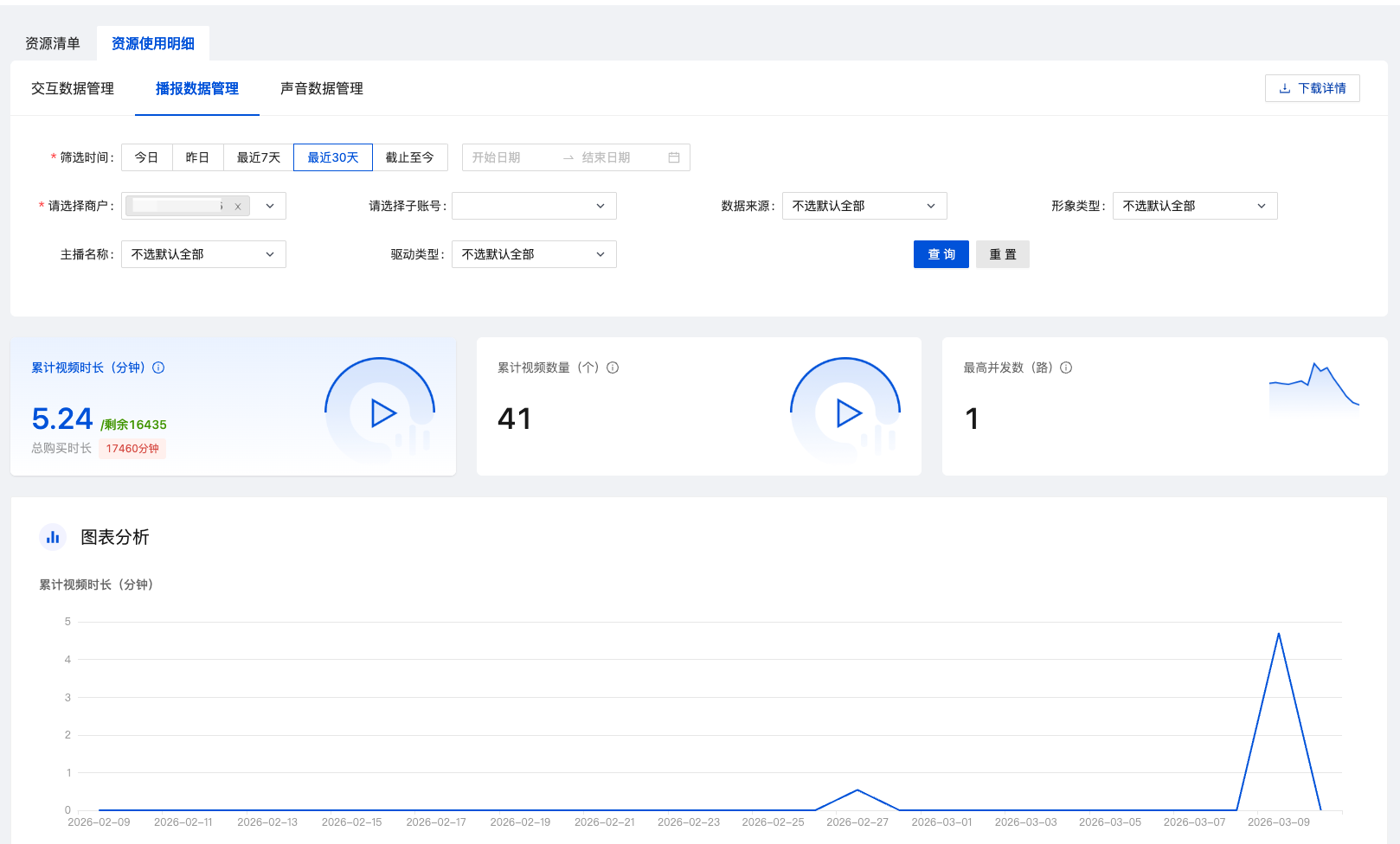
Task: Open the 形象类型 dropdown
Action: [1194, 206]
